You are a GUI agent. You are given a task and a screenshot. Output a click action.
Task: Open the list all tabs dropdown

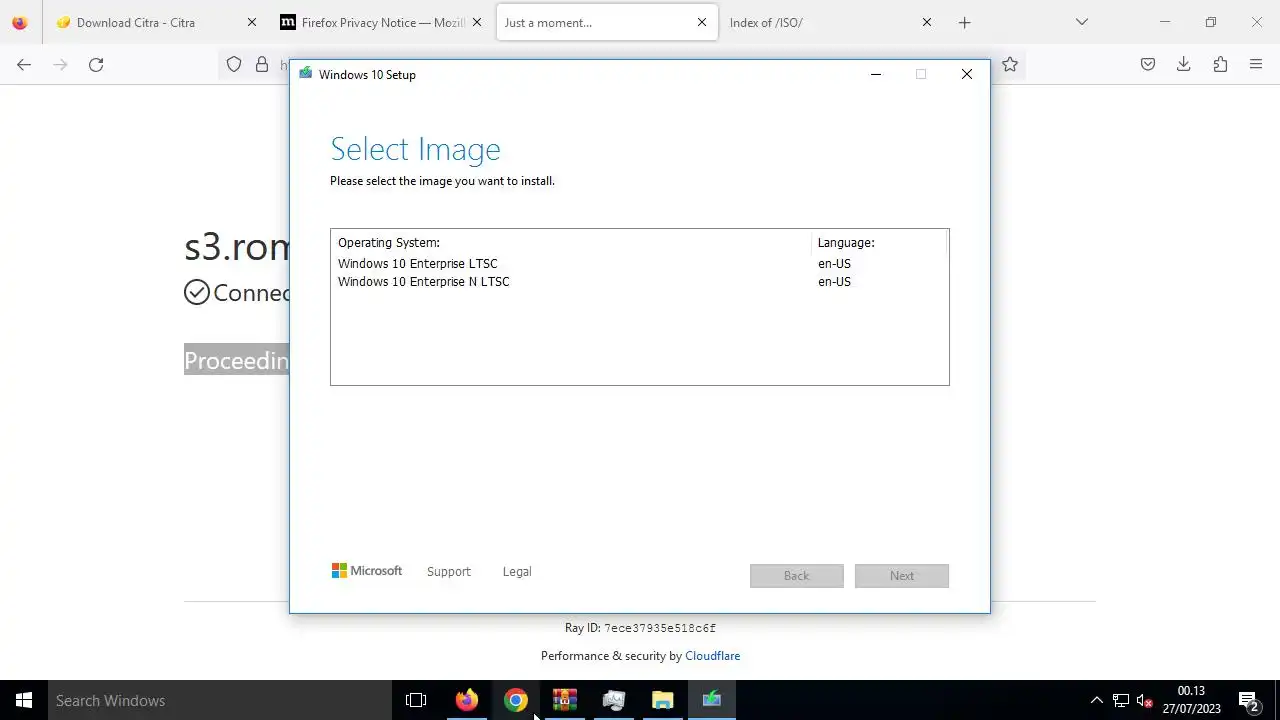[1081, 22]
